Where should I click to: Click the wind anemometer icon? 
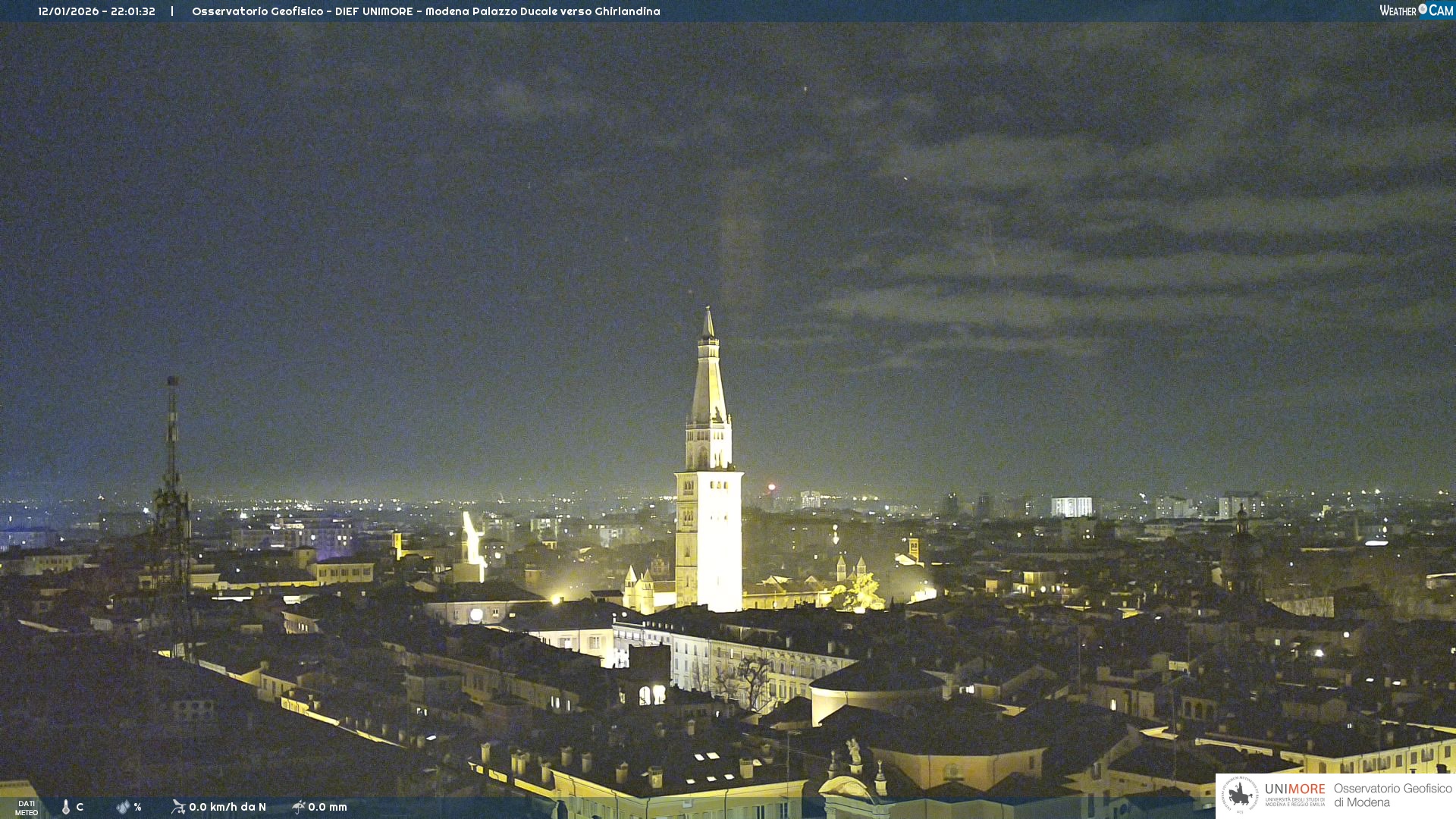178,807
